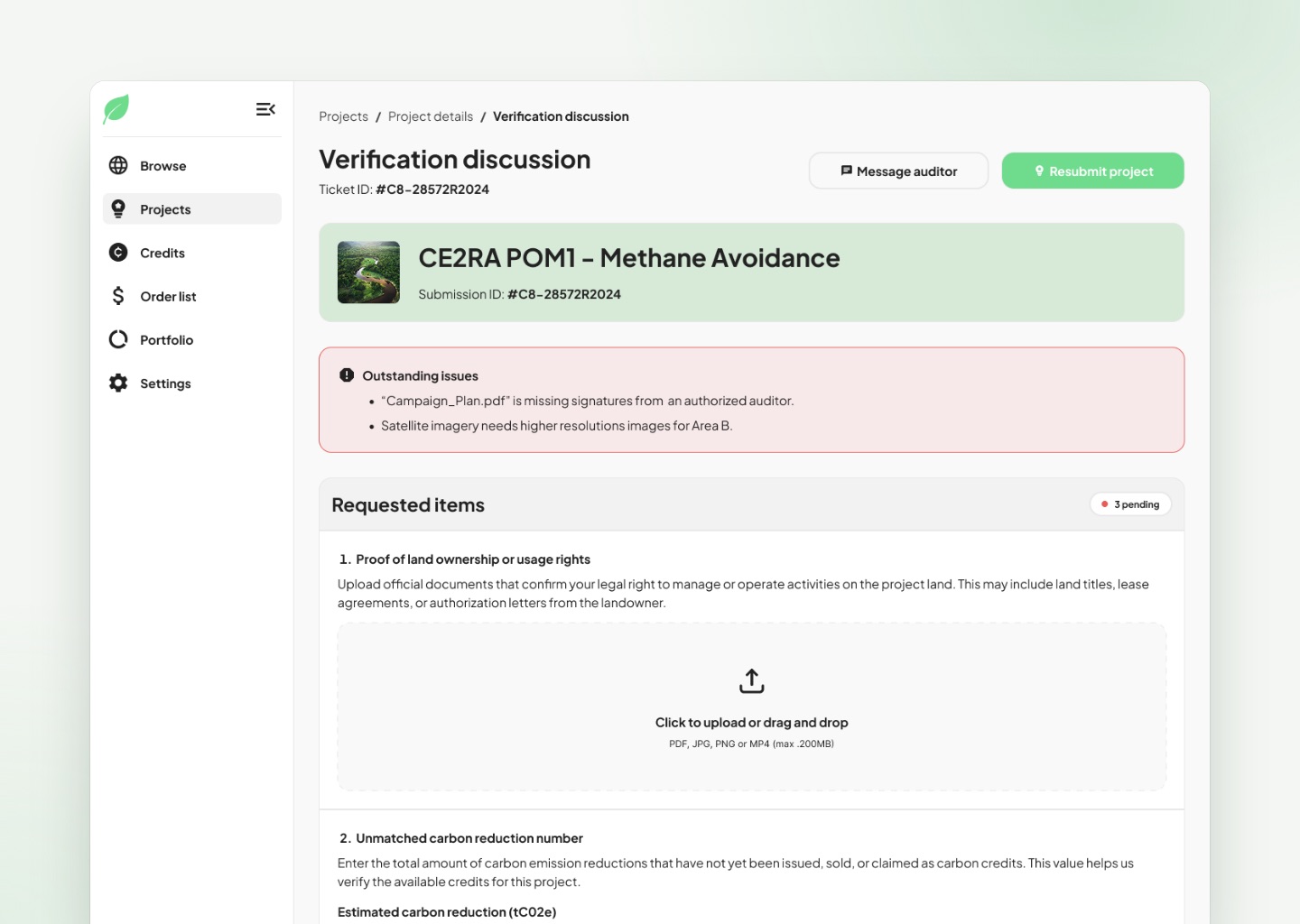Click the Satellite imagery resolution issue
Image resolution: width=1300 pixels, height=924 pixels.
[557, 426]
